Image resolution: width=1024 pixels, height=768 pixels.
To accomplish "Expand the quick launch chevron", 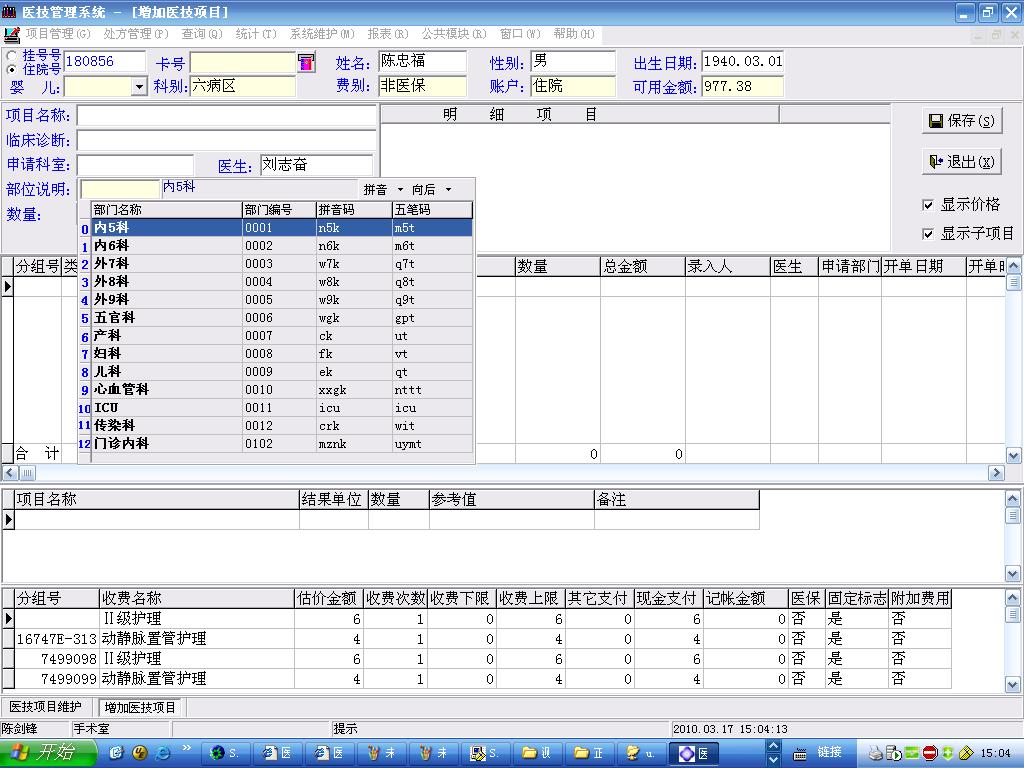I will pos(187,748).
